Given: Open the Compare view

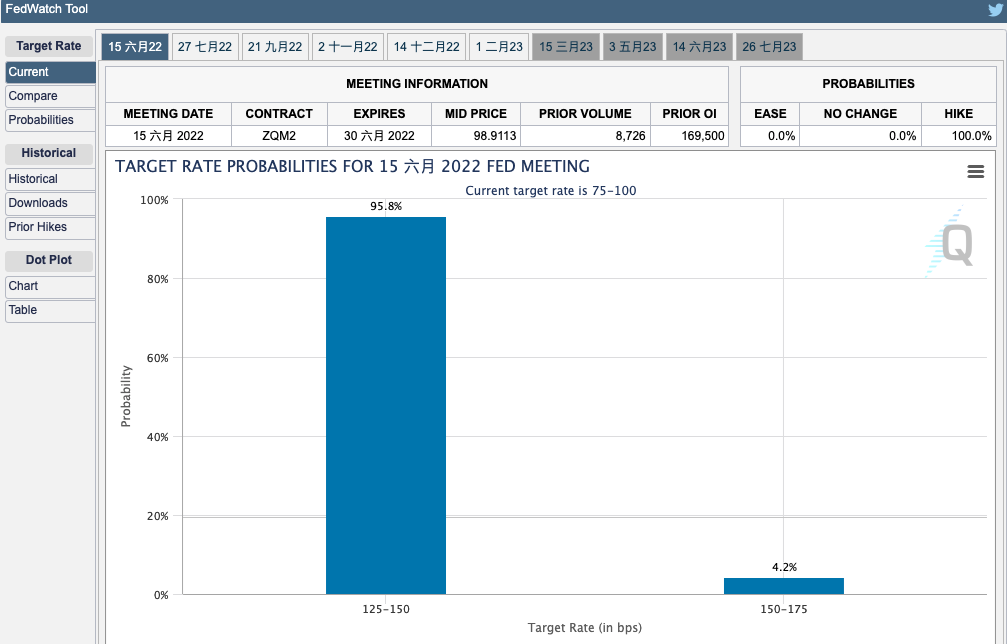Looking at the screenshot, I should (x=51, y=96).
